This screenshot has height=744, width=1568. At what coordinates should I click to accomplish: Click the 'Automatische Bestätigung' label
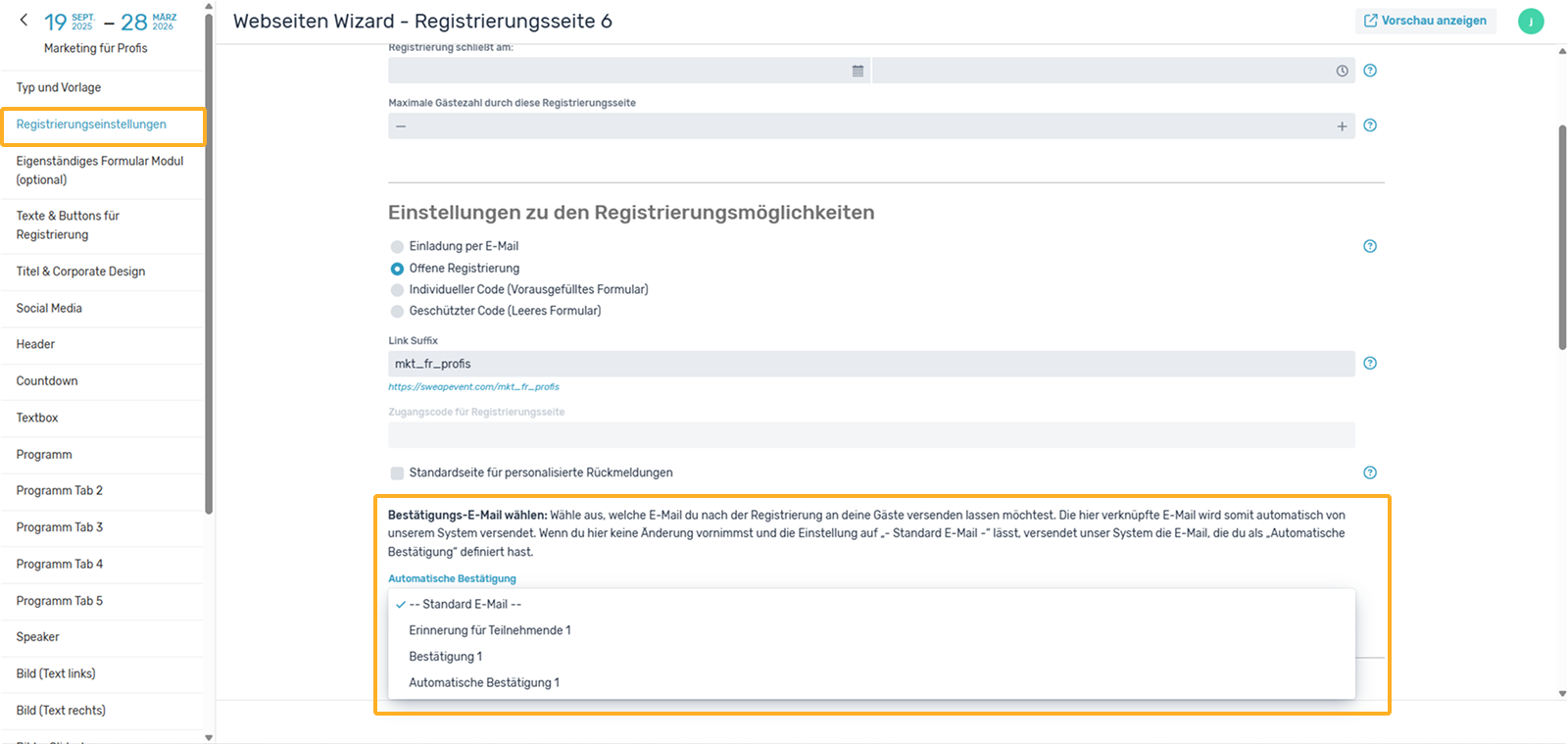point(452,578)
